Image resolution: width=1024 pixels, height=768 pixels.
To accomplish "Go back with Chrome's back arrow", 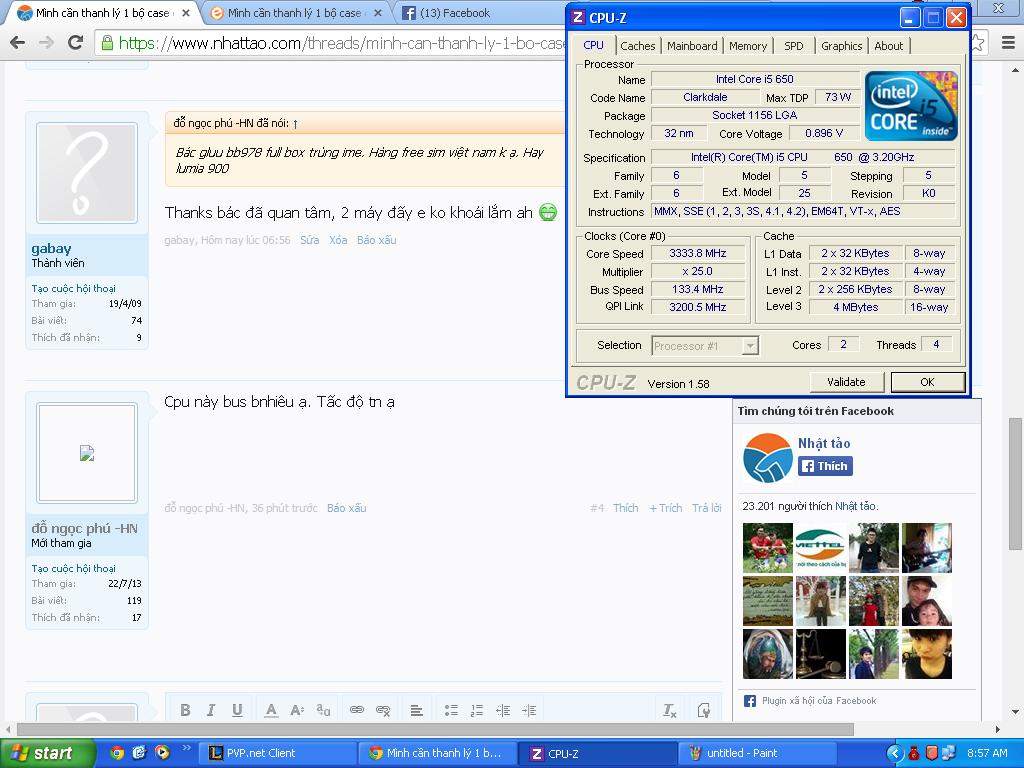I will point(18,43).
